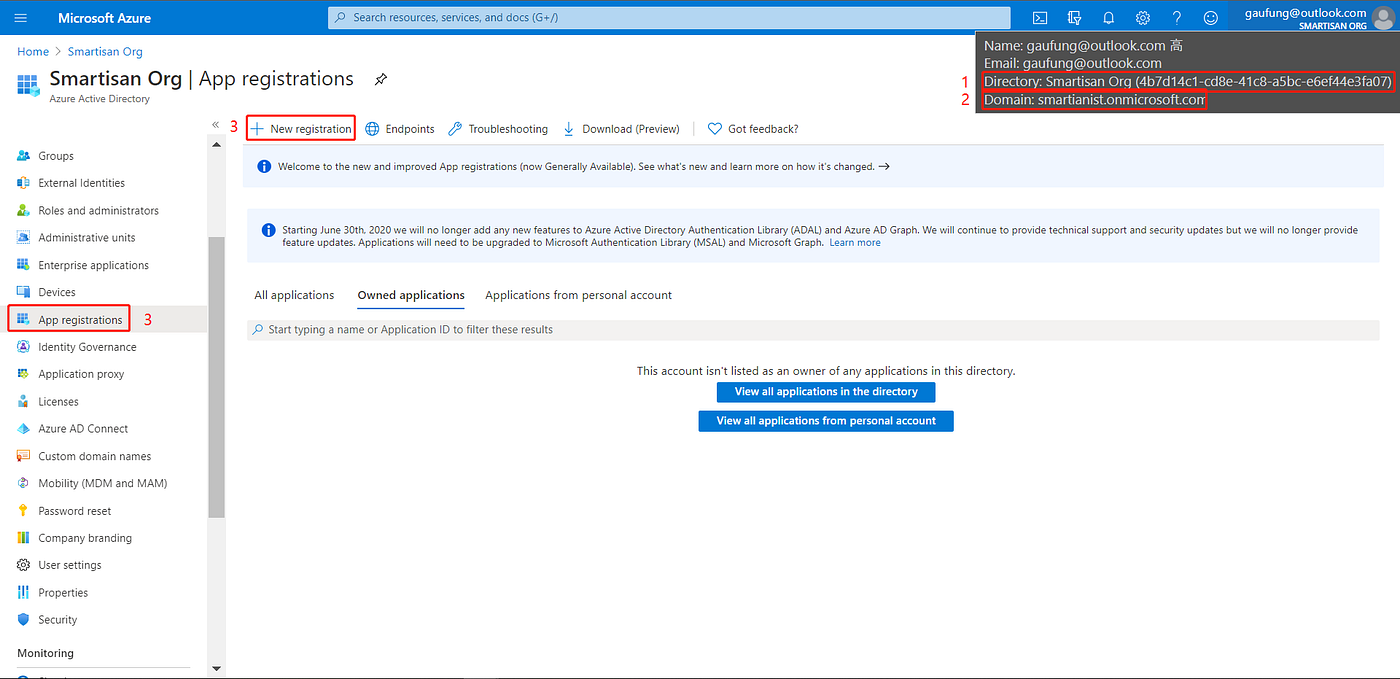Select App registrations in sidebar
Screen dimensions: 1400x679
tap(80, 320)
